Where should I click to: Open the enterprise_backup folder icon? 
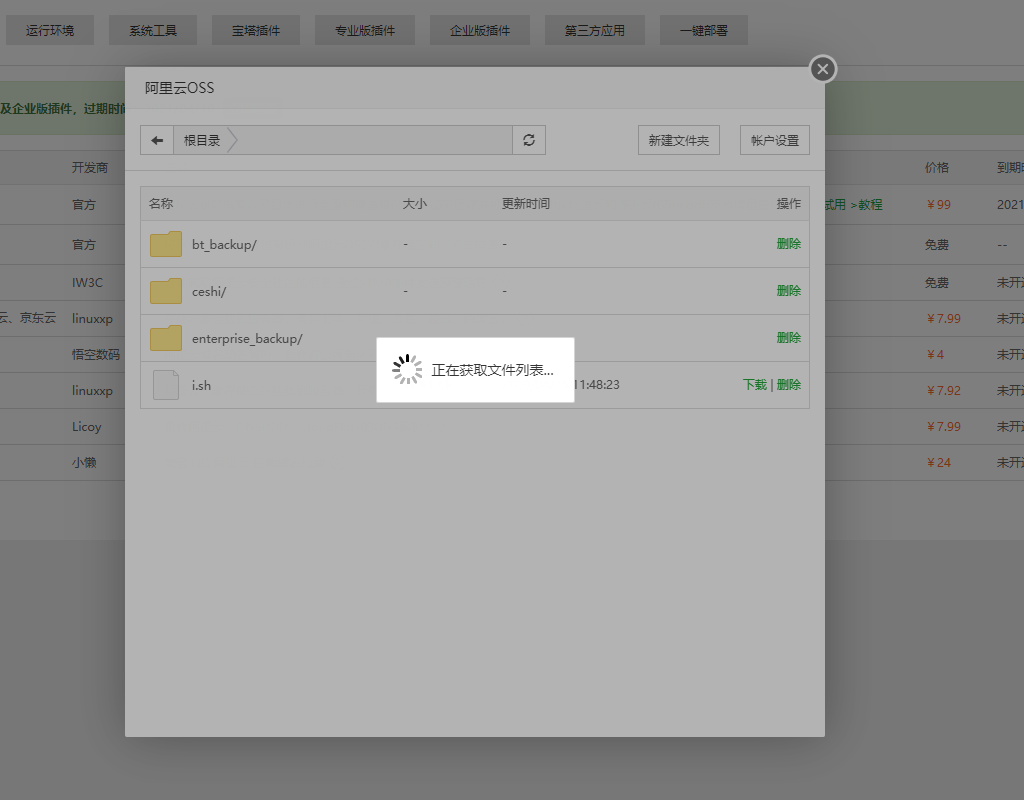click(x=166, y=338)
